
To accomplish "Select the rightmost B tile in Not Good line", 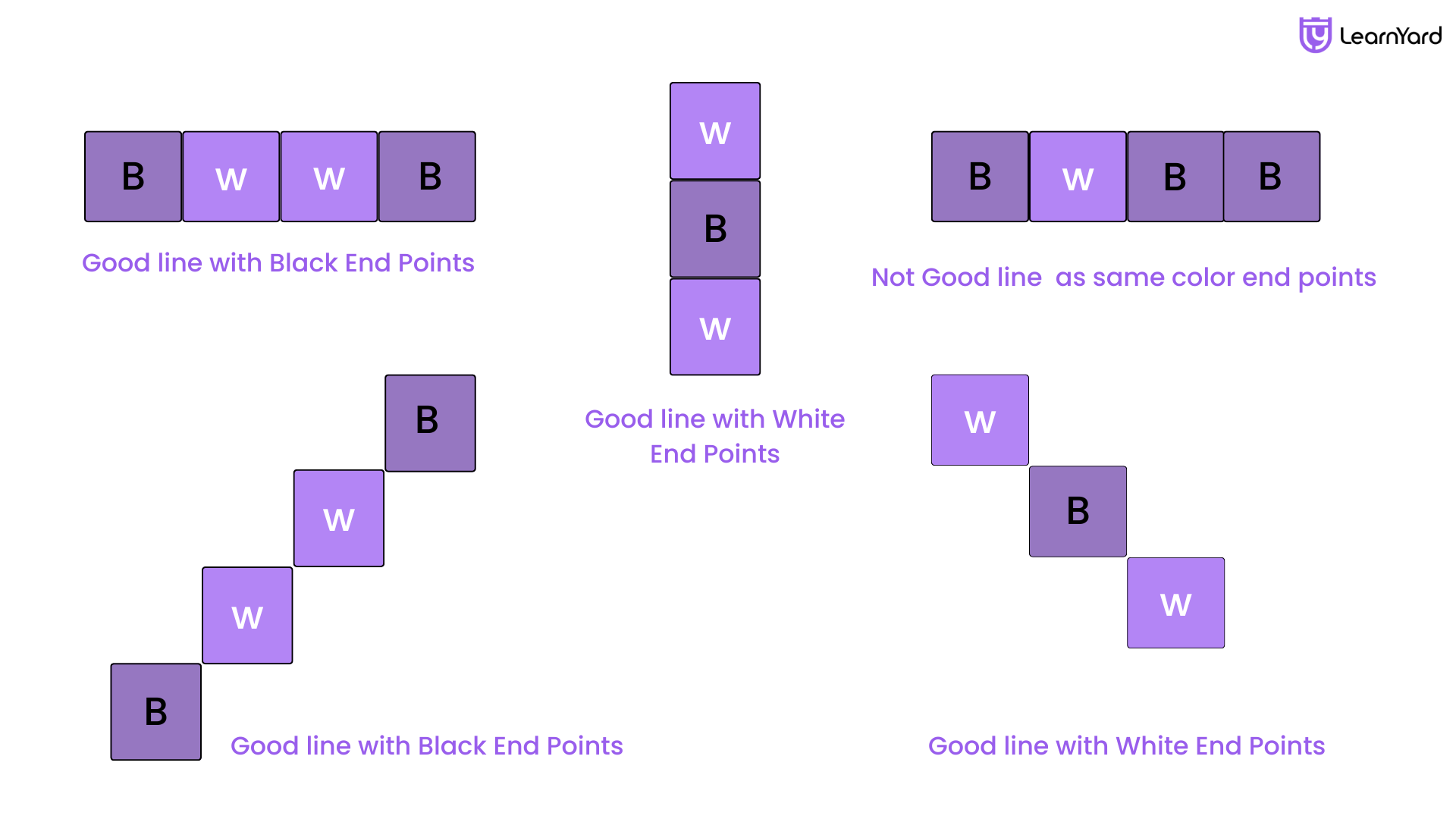I will pyautogui.click(x=1272, y=177).
